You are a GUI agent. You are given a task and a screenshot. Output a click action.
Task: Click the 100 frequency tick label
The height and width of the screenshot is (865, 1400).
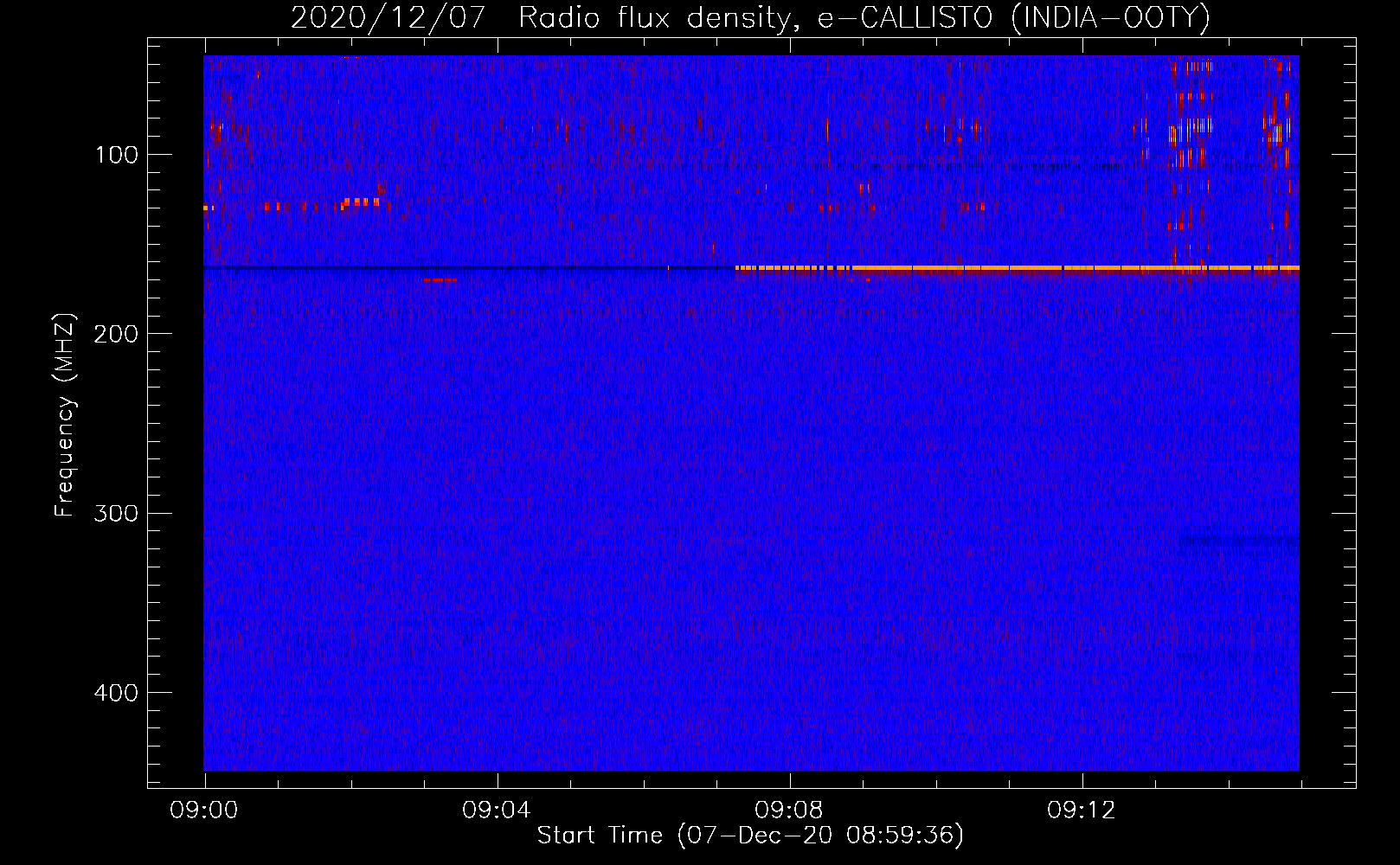pos(116,156)
